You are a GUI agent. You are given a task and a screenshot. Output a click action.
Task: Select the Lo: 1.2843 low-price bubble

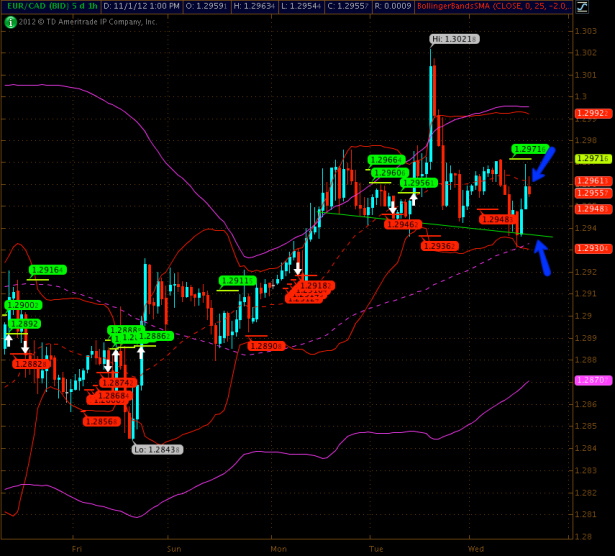pyautogui.click(x=158, y=449)
